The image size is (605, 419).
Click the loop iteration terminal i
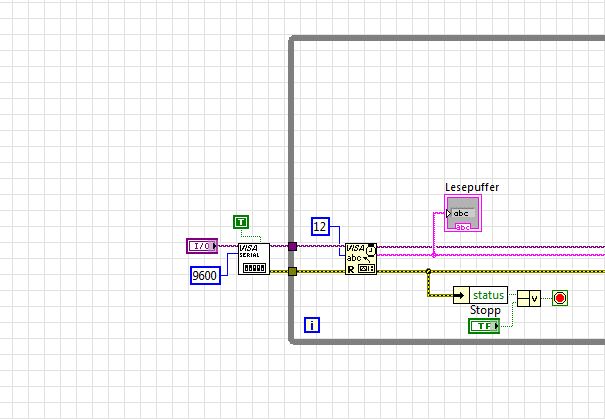(312, 325)
